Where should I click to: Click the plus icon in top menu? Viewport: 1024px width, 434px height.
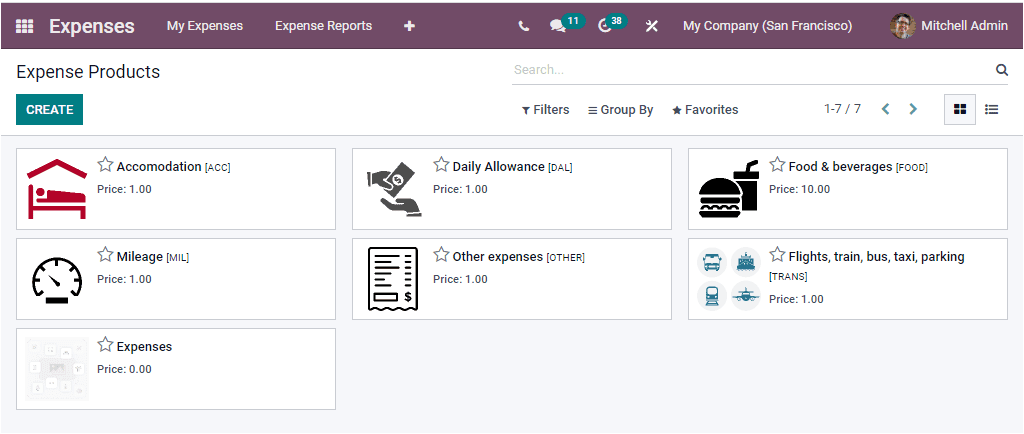(409, 26)
